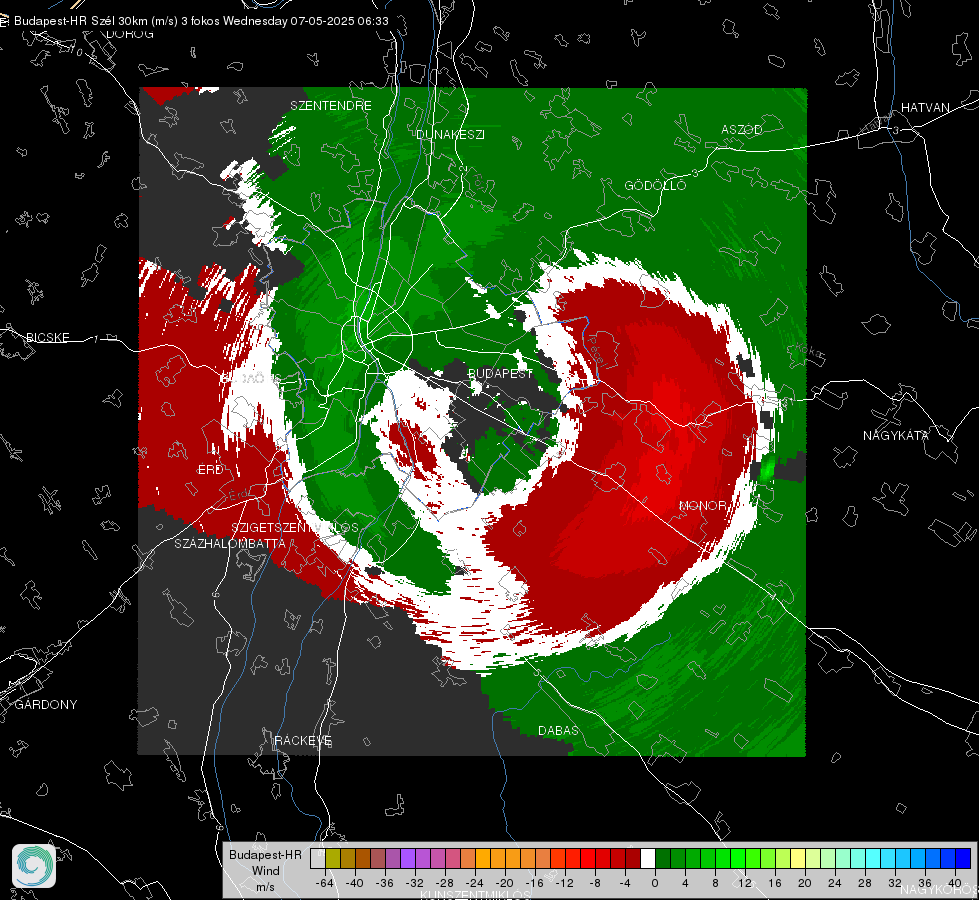Click the NAGYKÁTA town label
The width and height of the screenshot is (979, 900).
(x=895, y=435)
